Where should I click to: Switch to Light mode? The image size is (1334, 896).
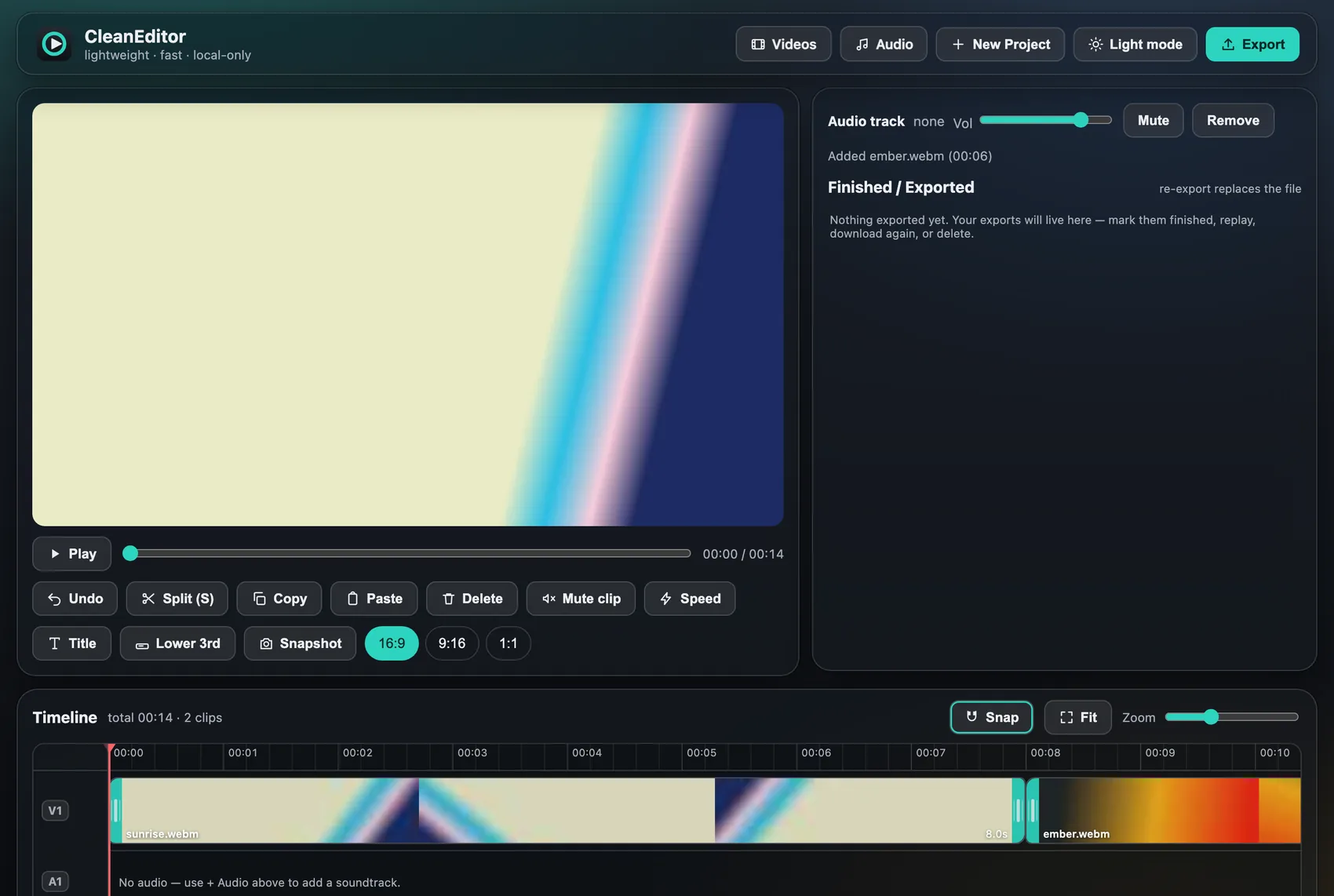tap(1135, 44)
